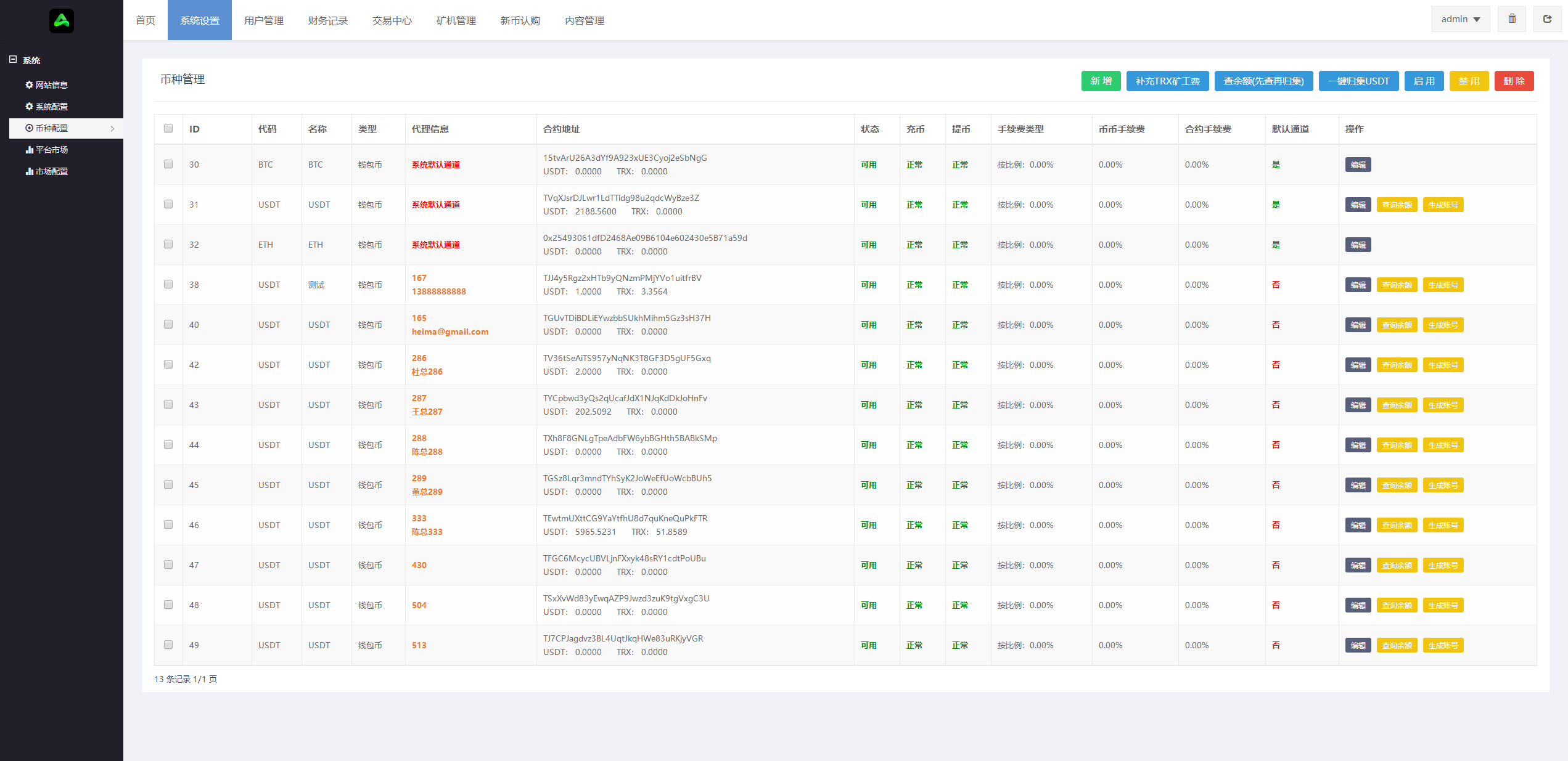Open the 用户管理 top menu
The height and width of the screenshot is (761, 1568).
(x=263, y=20)
